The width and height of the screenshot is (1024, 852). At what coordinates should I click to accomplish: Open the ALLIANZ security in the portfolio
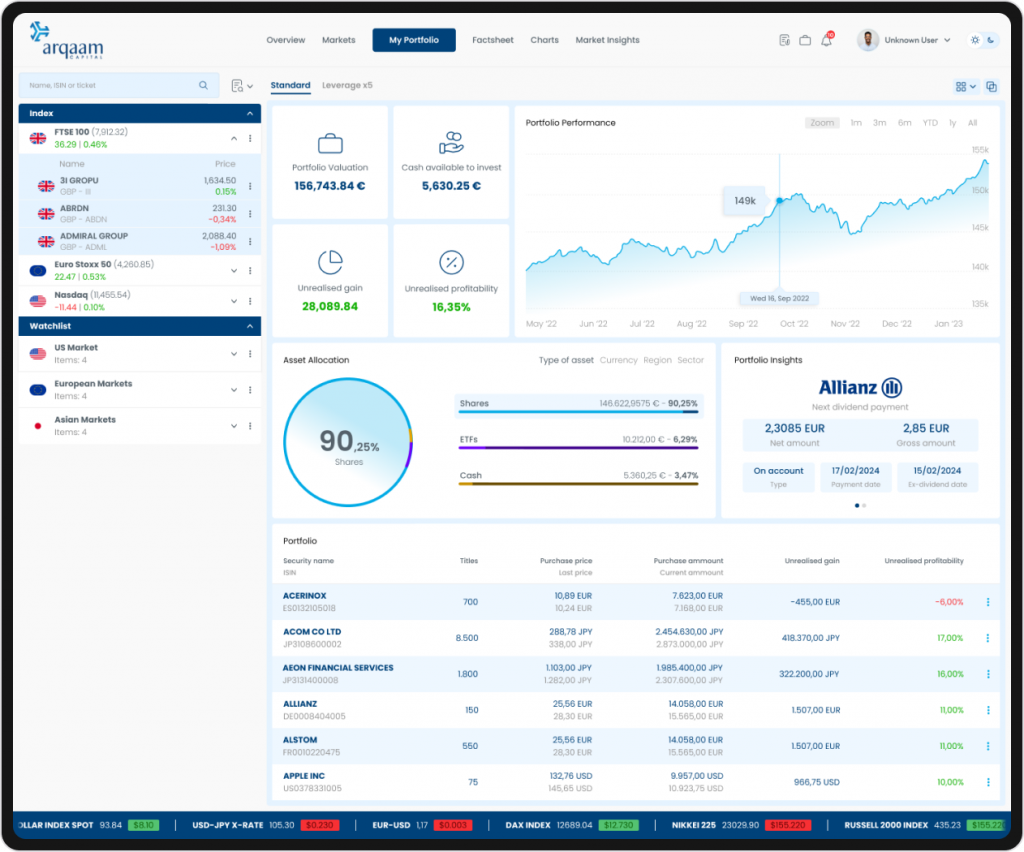click(x=300, y=704)
